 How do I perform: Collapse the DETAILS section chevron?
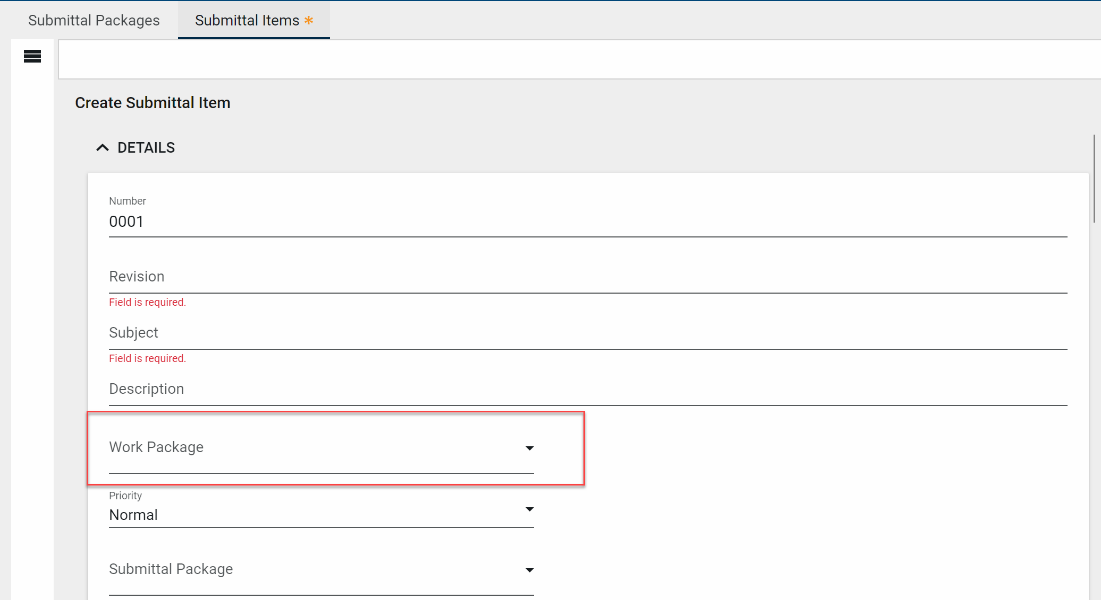pos(102,148)
